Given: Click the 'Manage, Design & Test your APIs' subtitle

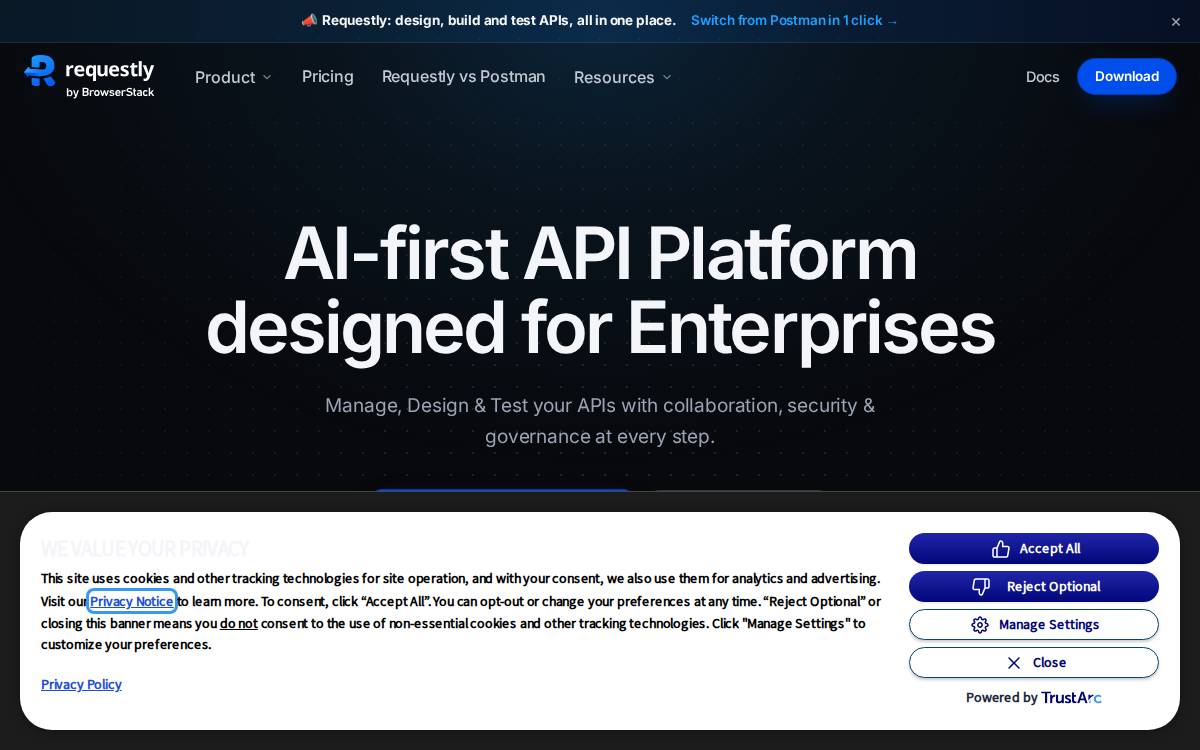Looking at the screenshot, I should (x=600, y=421).
